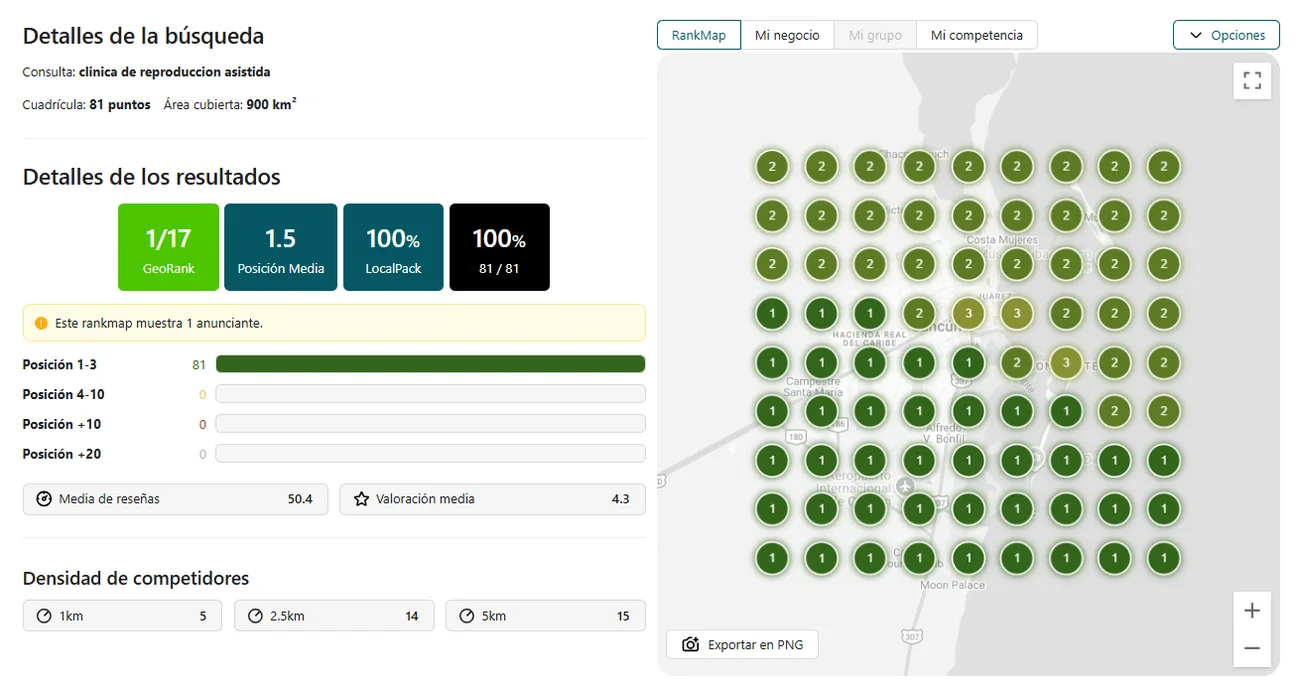Click the black 81 / 81 coverage card

(499, 248)
